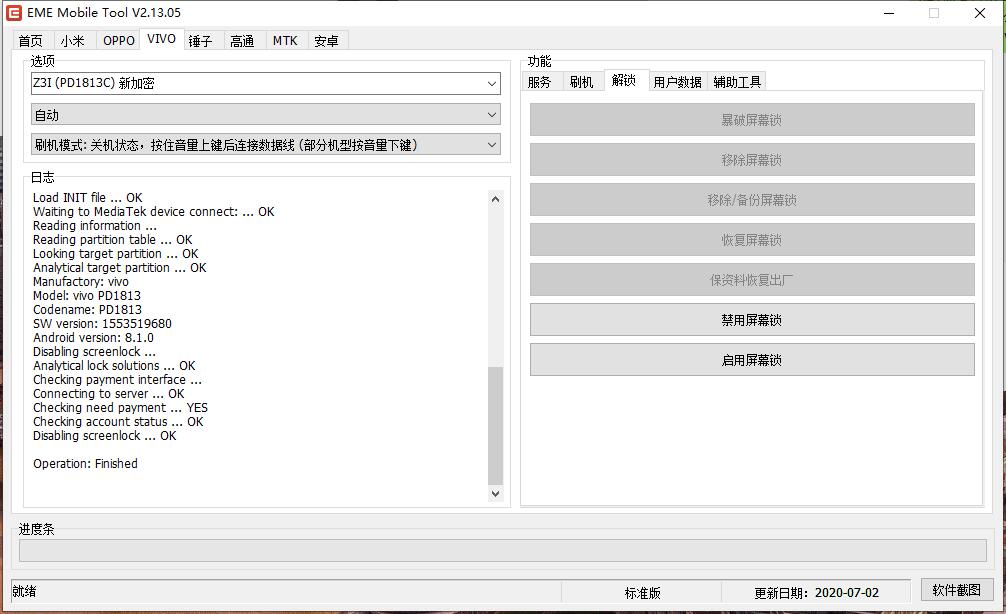1006x614 pixels.
Task: Open the 用户数据 function tab
Action: (678, 82)
